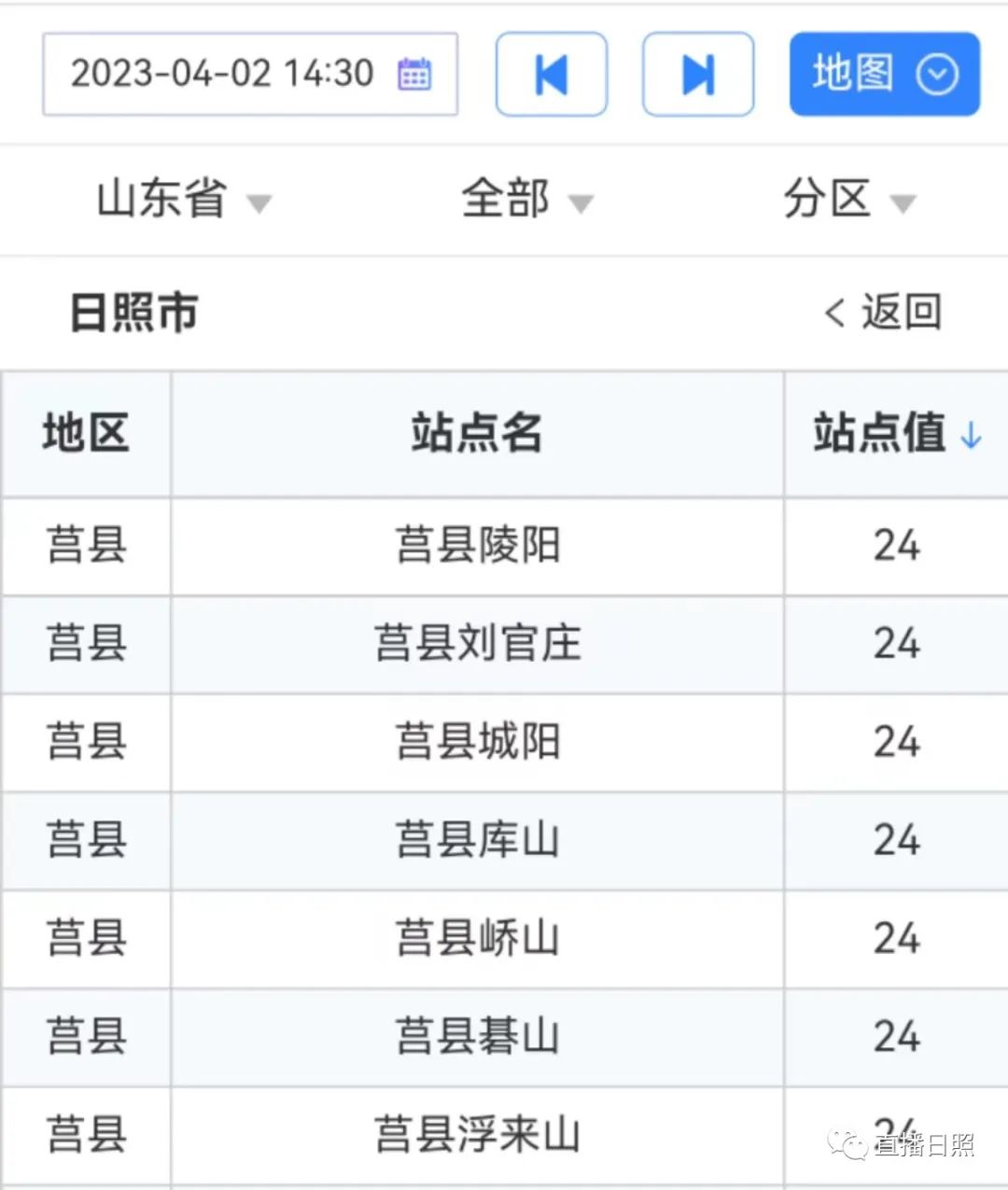1008x1190 pixels.
Task: Select the 莒县碁山 station row
Action: (477, 1037)
